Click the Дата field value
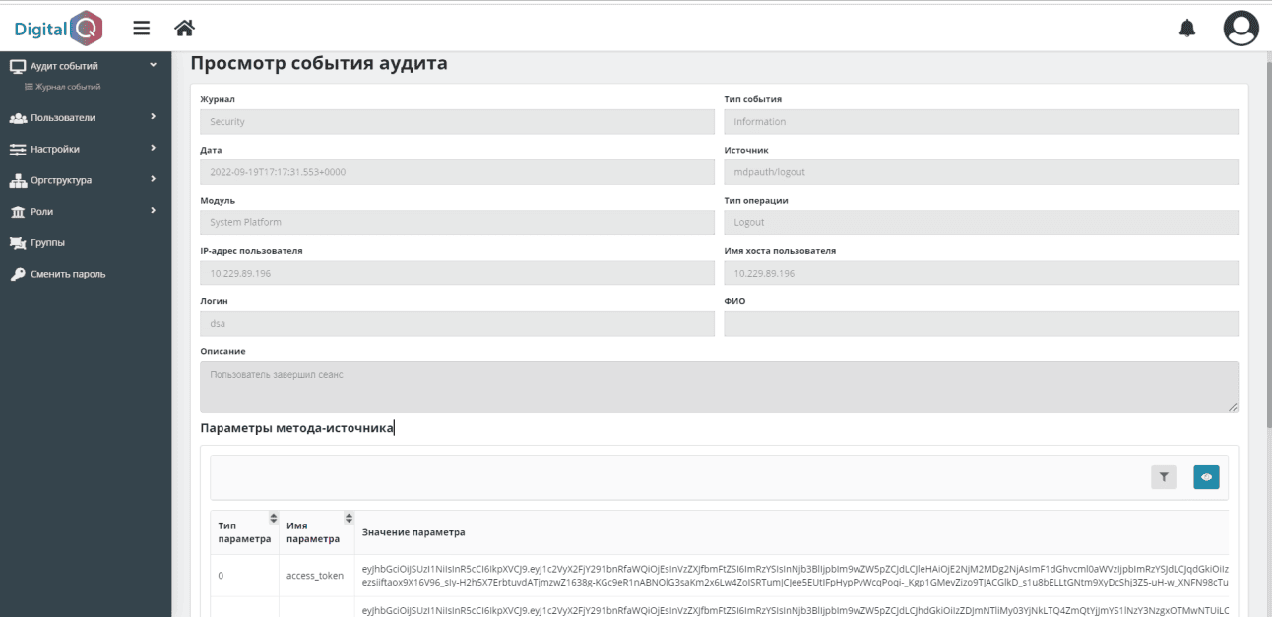 click(x=457, y=172)
